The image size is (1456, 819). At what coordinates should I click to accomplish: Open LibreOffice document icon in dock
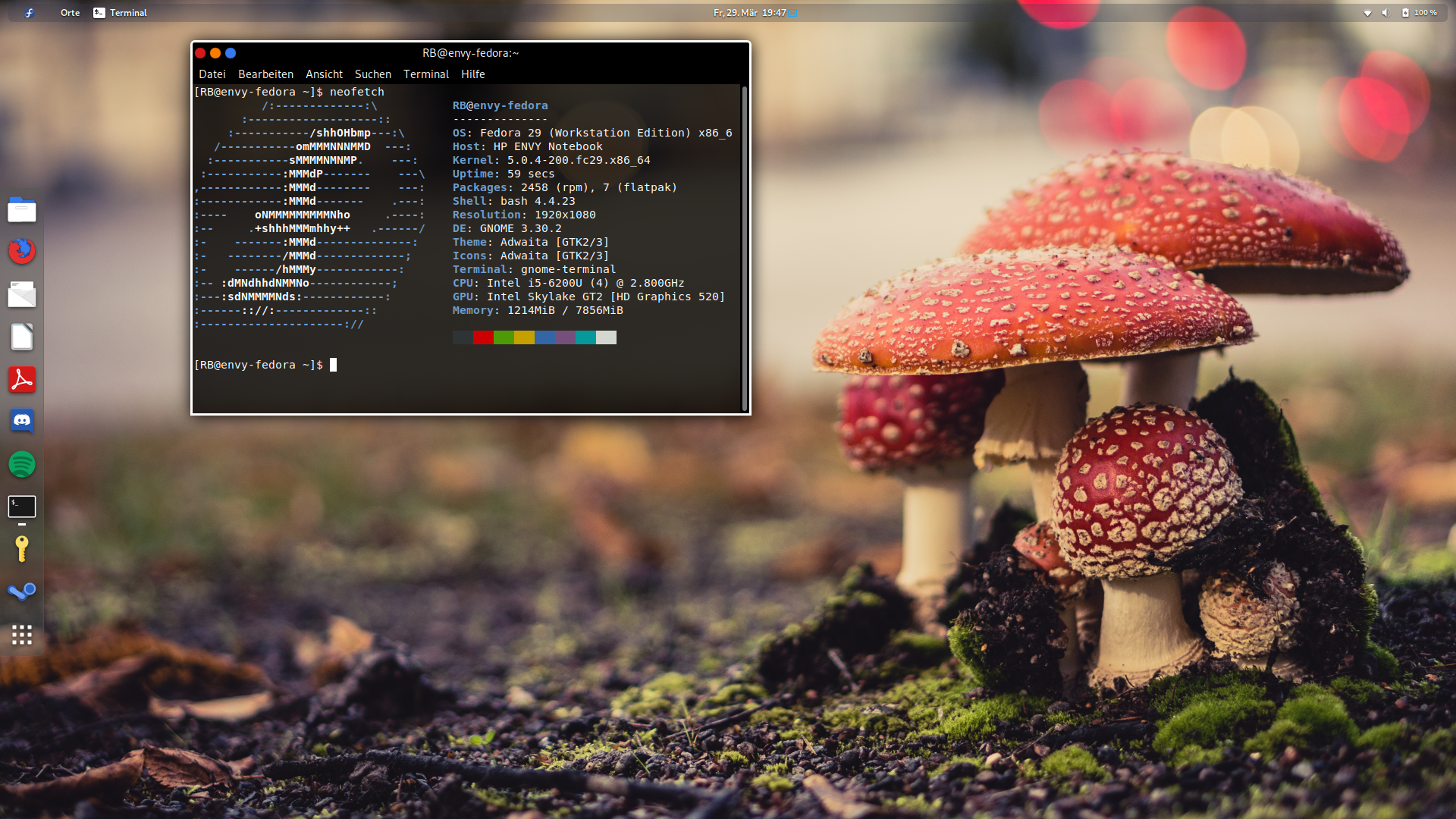22,337
